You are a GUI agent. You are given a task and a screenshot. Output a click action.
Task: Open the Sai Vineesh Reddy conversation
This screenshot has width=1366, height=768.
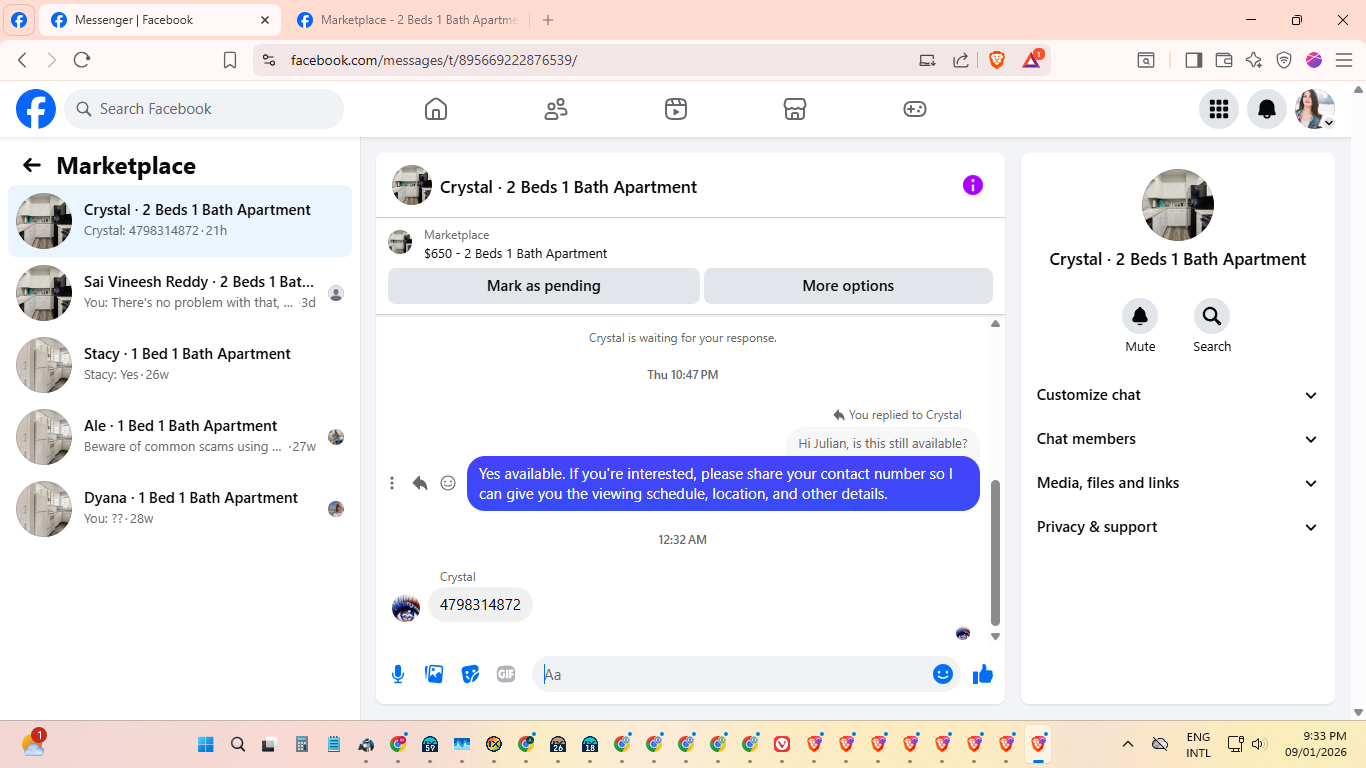pyautogui.click(x=180, y=293)
